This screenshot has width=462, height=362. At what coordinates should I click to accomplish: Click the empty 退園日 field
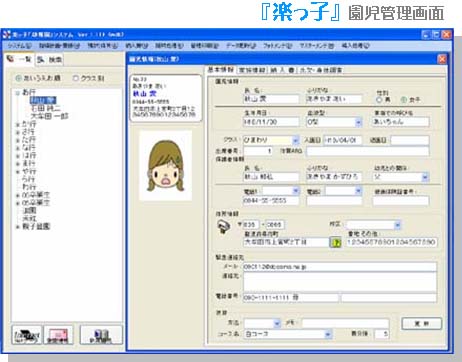pos(409,140)
